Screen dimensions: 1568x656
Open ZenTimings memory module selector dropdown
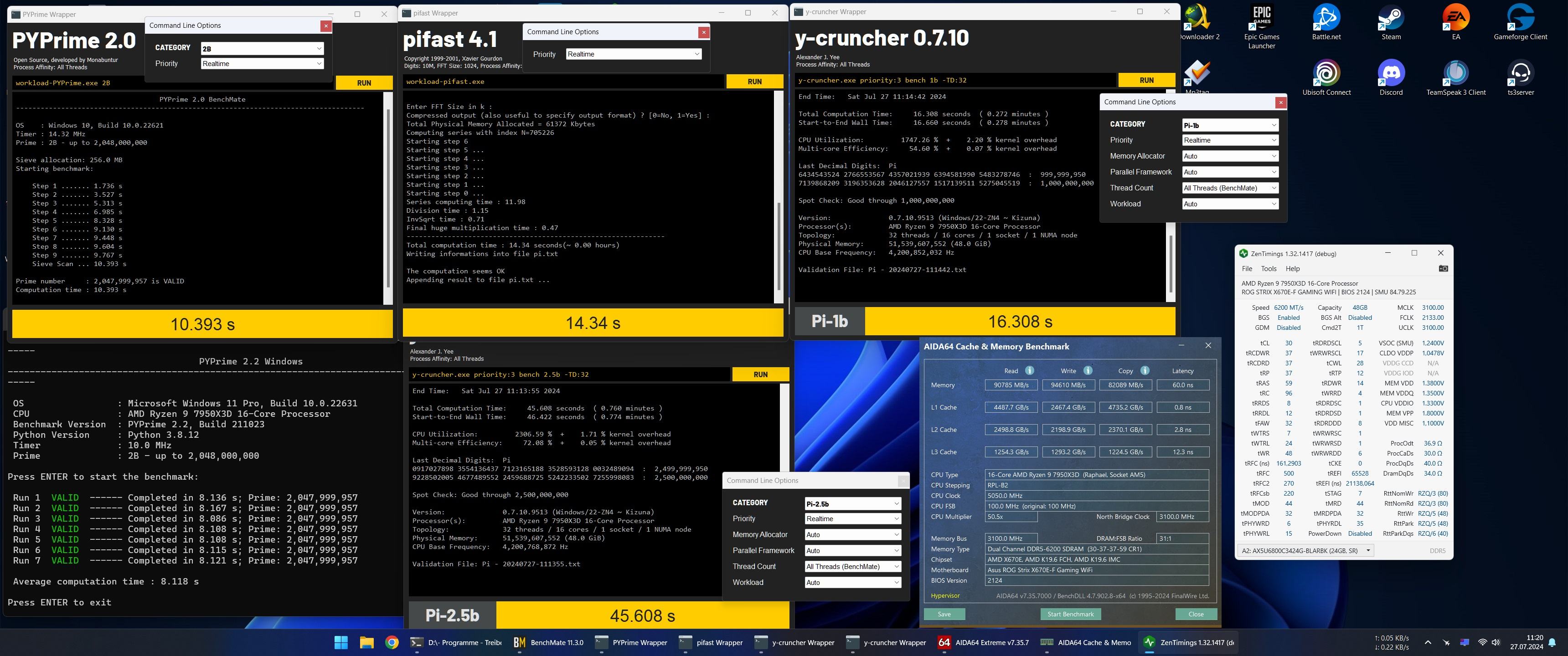coord(1305,550)
